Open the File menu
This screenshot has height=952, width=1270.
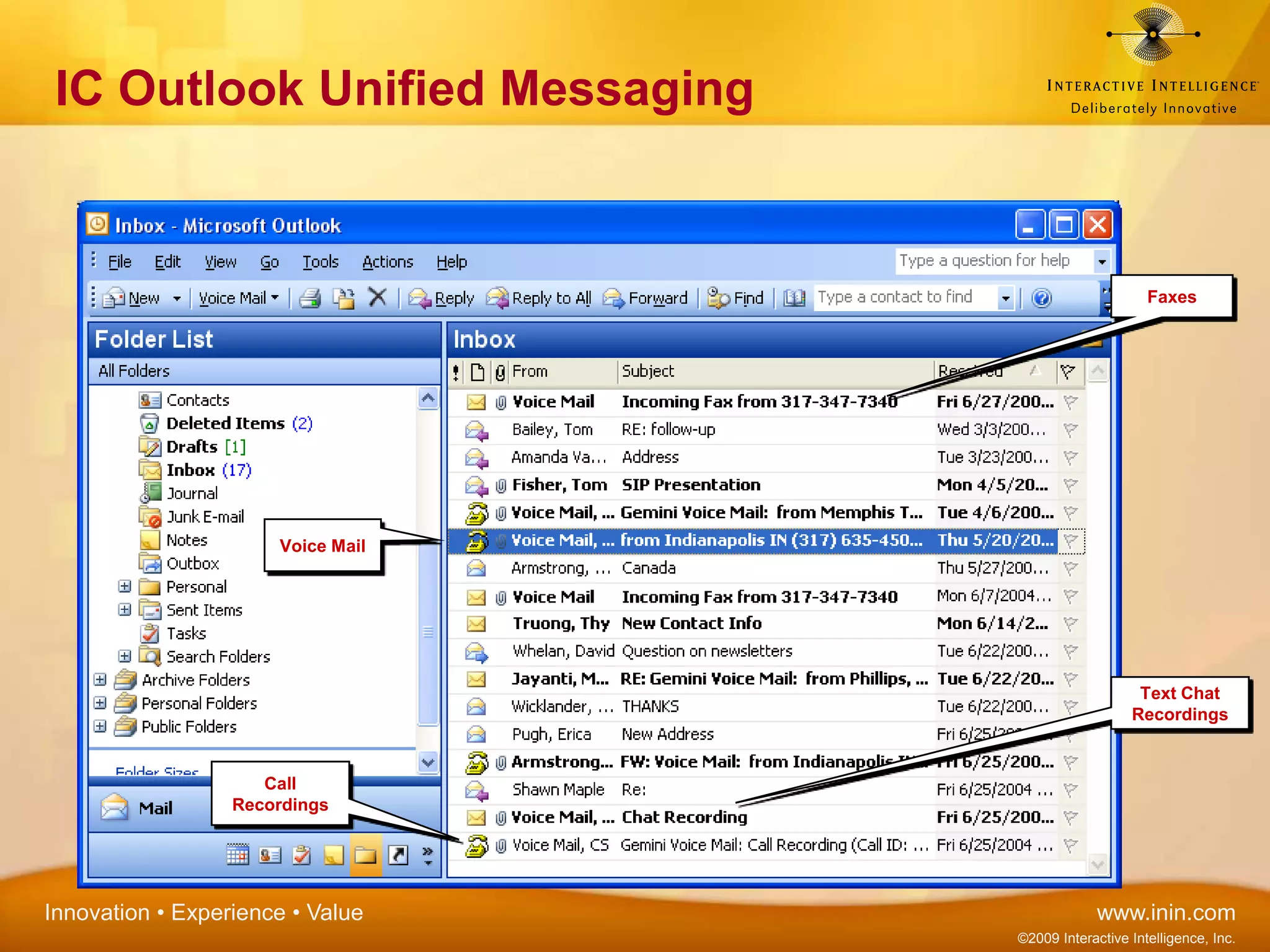(120, 262)
